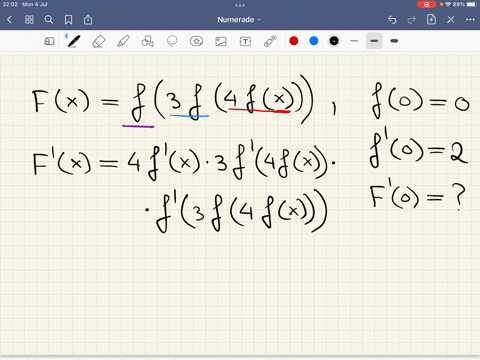This screenshot has height=360, width=480.
Task: Choose the black pen color
Action: (334, 41)
